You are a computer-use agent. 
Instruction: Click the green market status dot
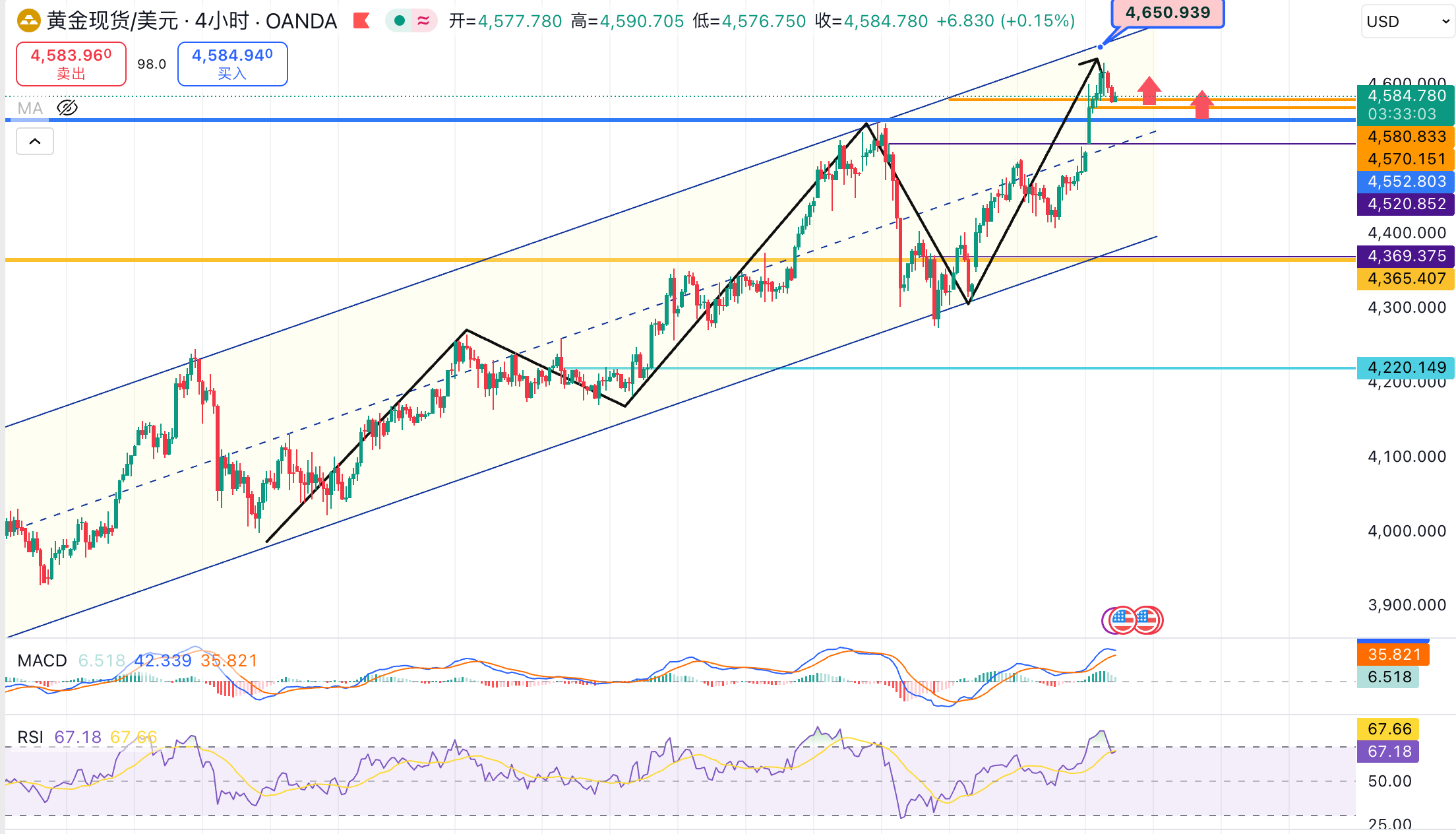pos(399,21)
